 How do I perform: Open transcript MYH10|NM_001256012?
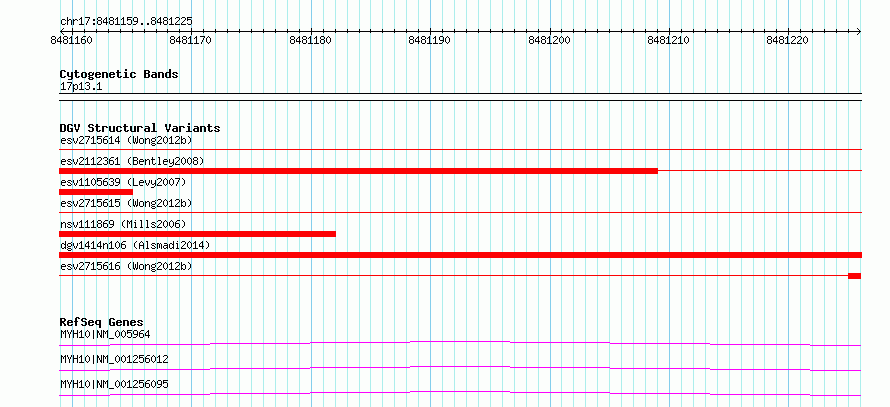114,359
